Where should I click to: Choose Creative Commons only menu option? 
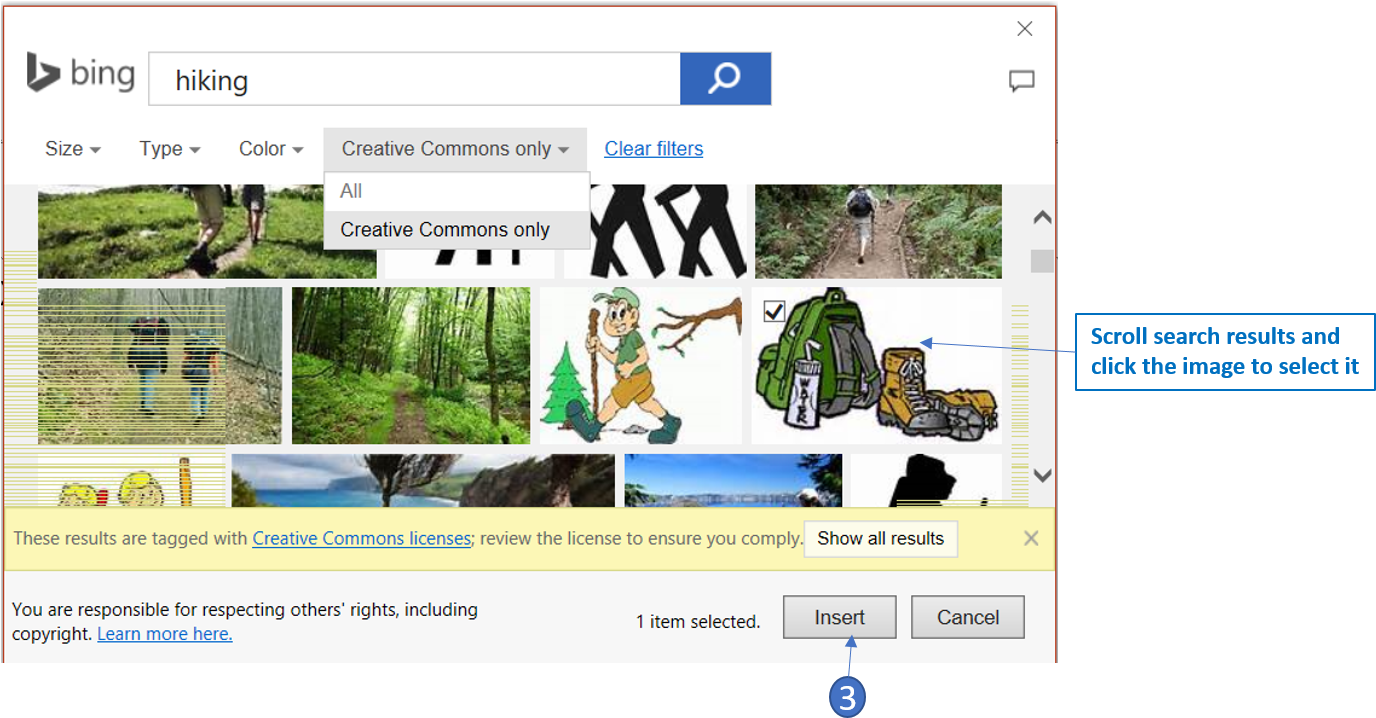point(445,229)
